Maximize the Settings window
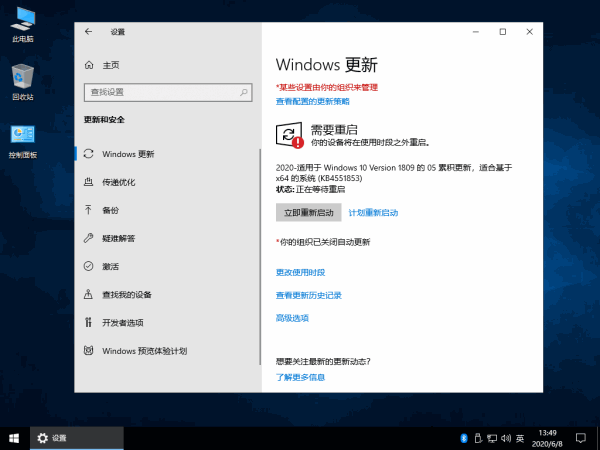Screen dimensions: 600x450 503,32
